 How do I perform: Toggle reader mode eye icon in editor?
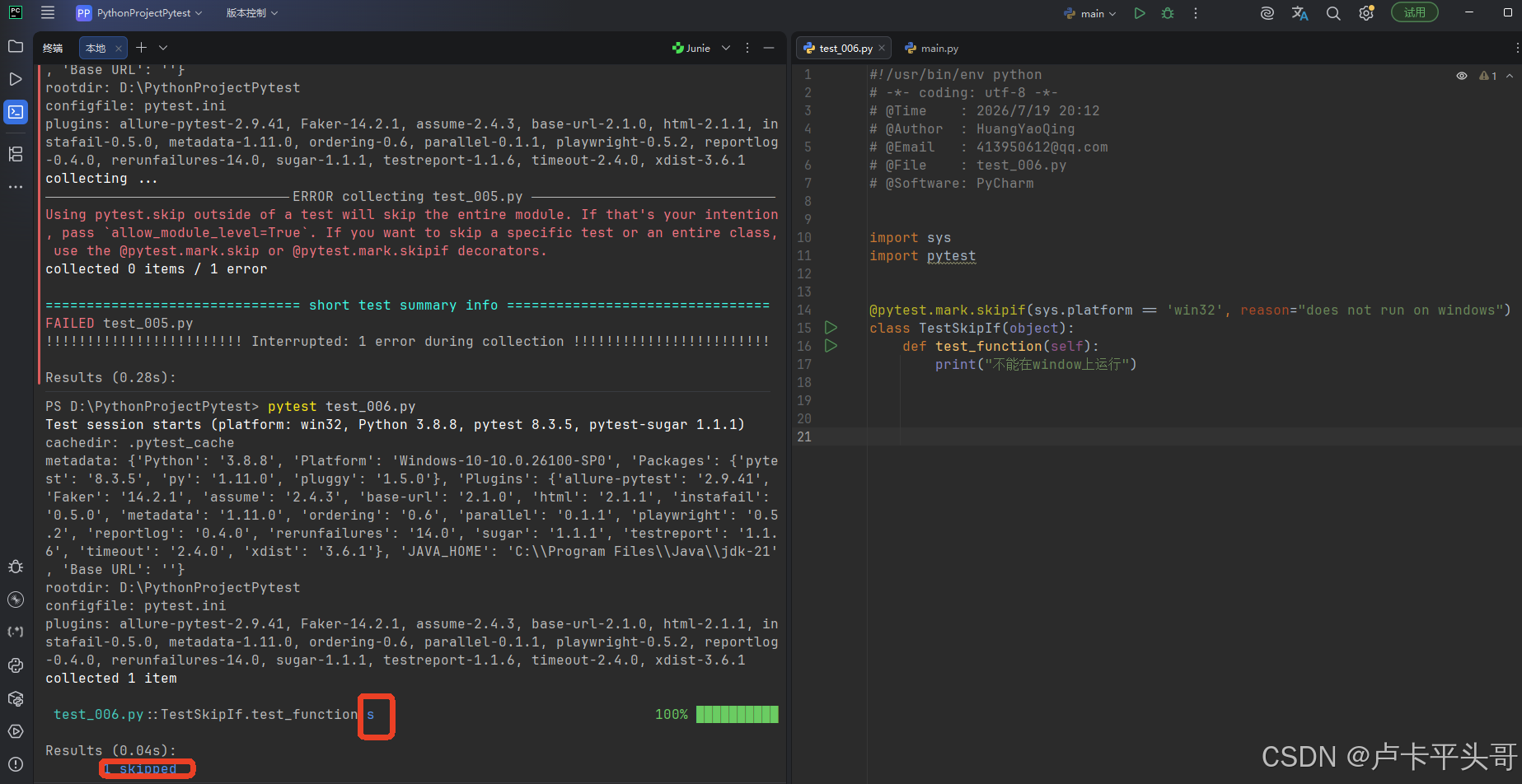click(1462, 76)
